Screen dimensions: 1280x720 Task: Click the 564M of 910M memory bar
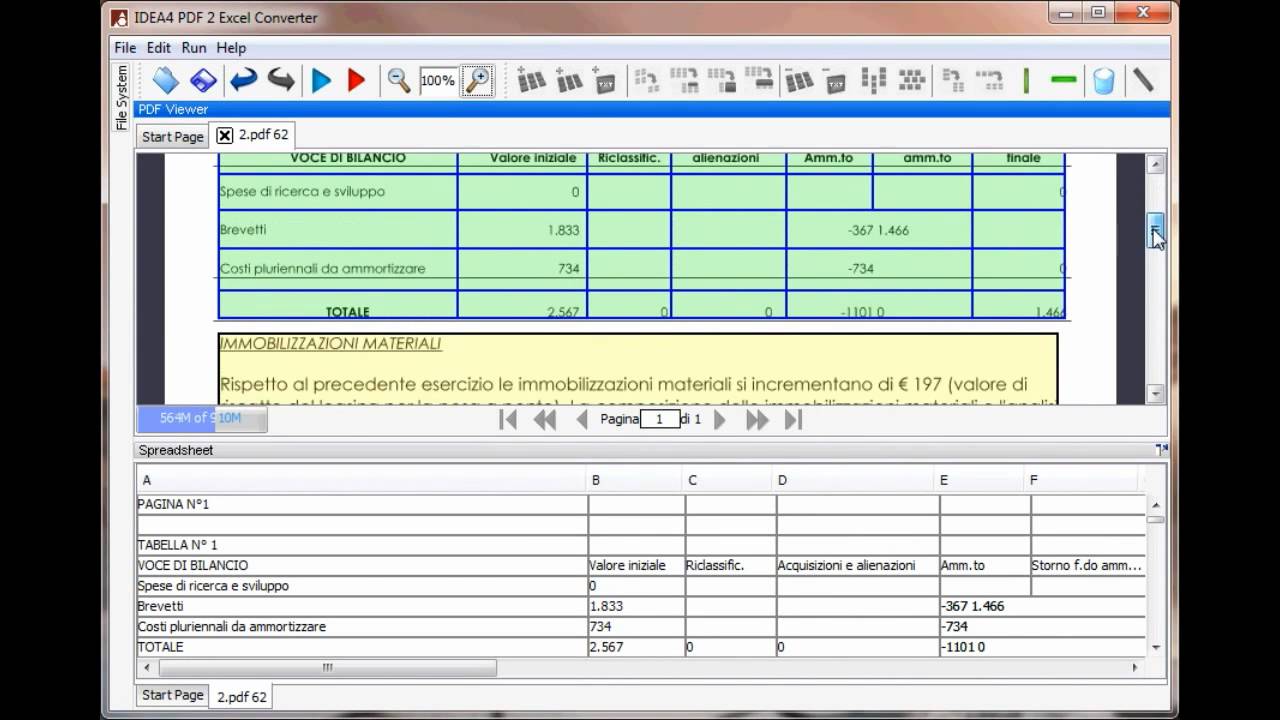pyautogui.click(x=202, y=418)
